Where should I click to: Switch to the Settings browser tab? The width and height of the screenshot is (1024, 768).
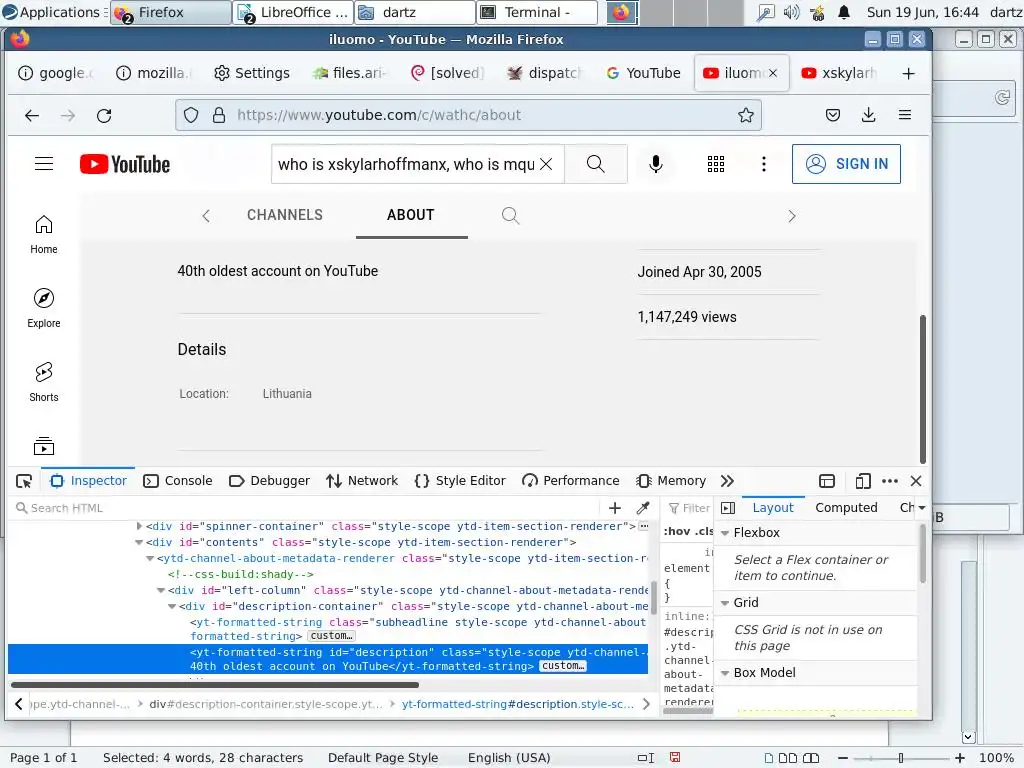click(x=252, y=73)
